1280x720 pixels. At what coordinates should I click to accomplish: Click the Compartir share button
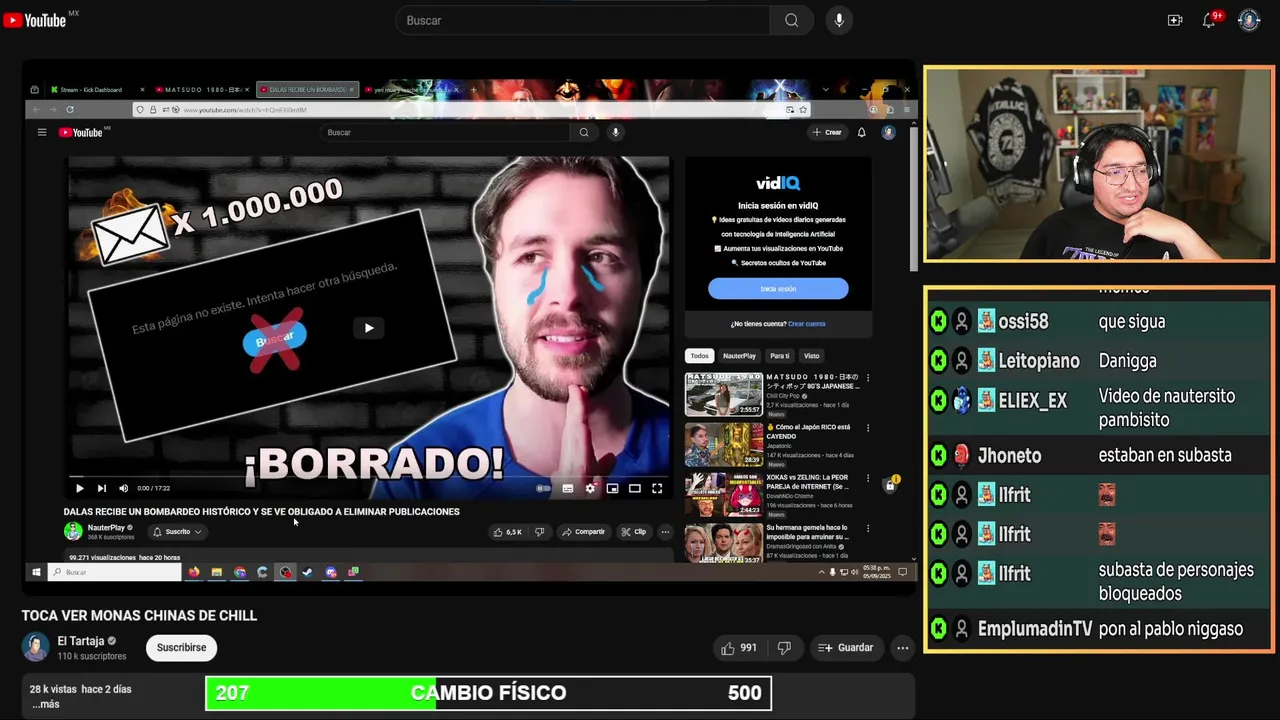point(583,532)
